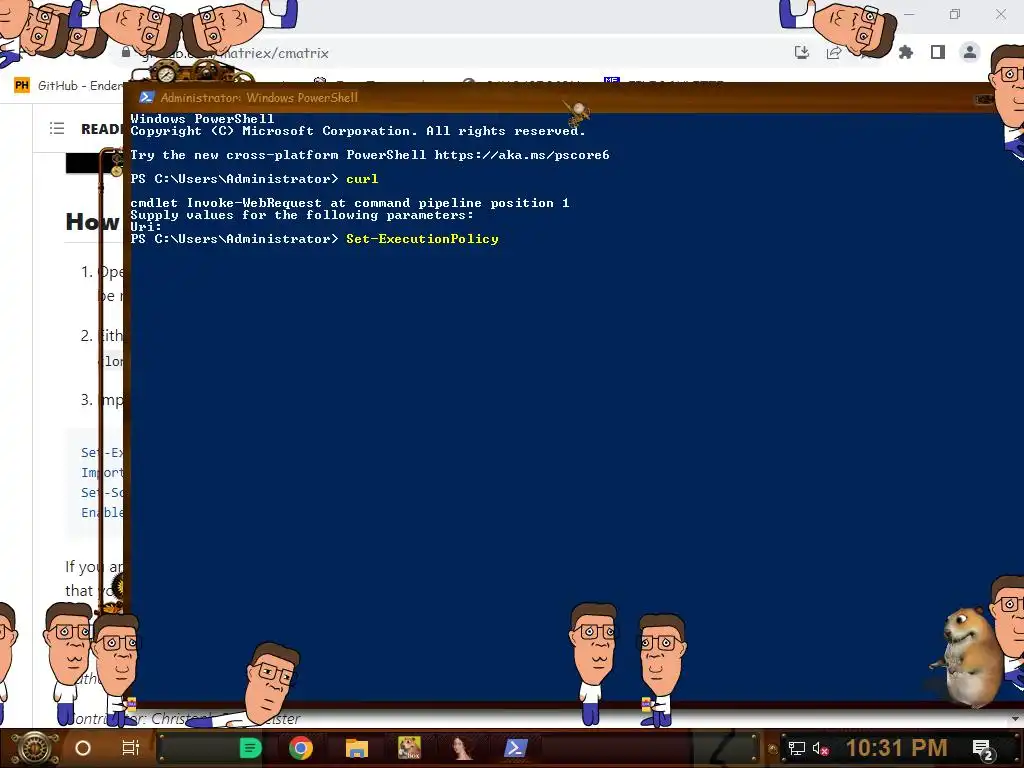Click PowerShell window title bar icon

146,97
